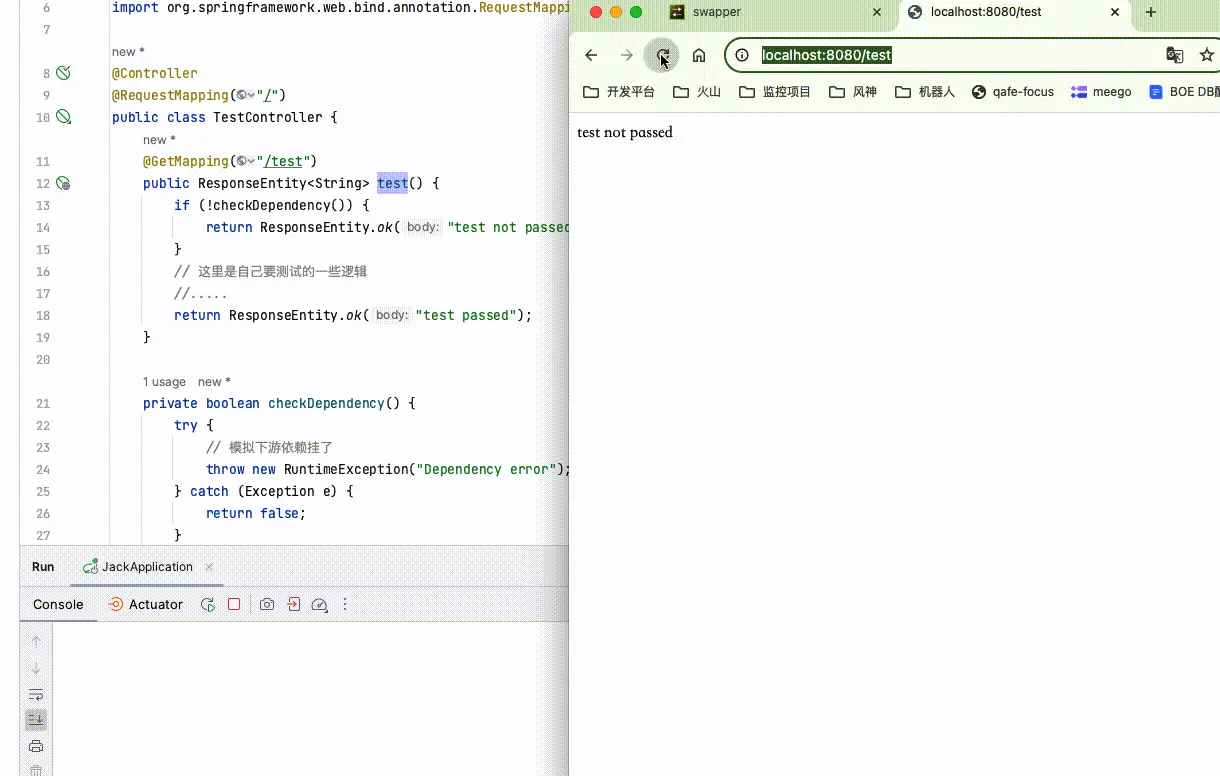Open more options menu in Run toolbar
1220x776 pixels.
346,605
